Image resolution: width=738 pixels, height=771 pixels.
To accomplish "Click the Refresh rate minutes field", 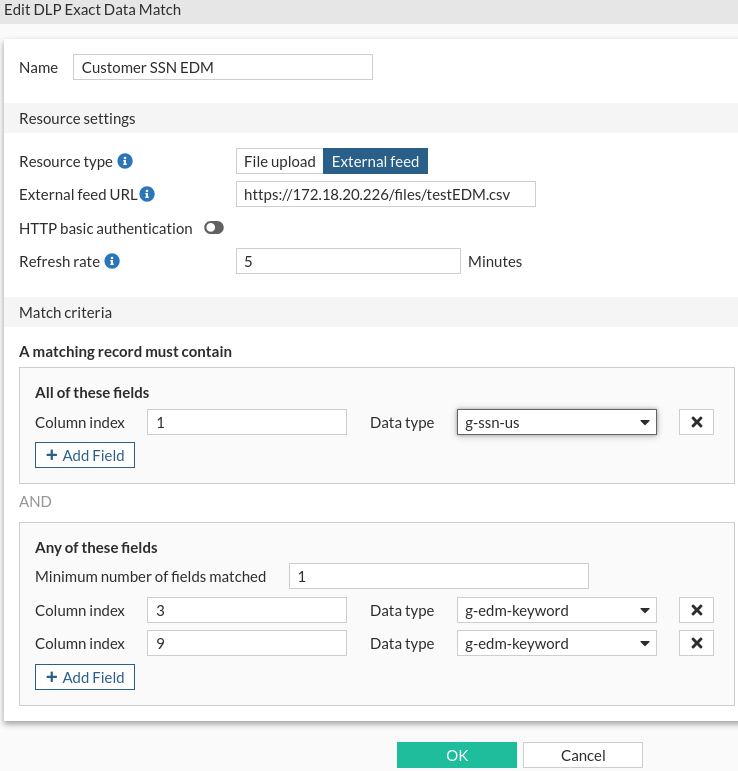I will [x=348, y=261].
